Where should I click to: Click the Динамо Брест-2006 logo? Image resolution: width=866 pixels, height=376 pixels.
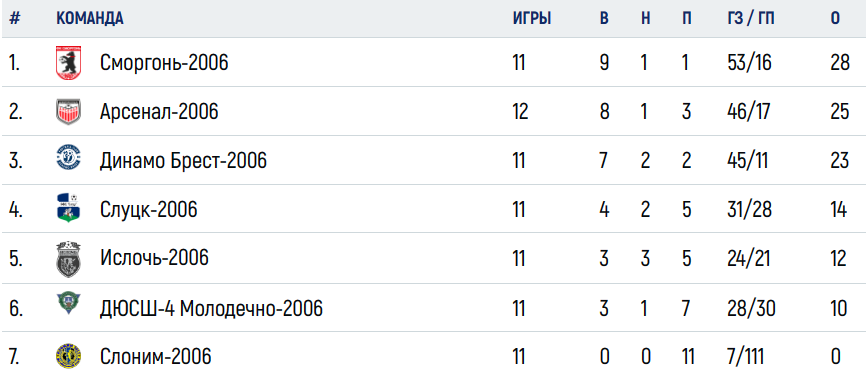(x=68, y=161)
